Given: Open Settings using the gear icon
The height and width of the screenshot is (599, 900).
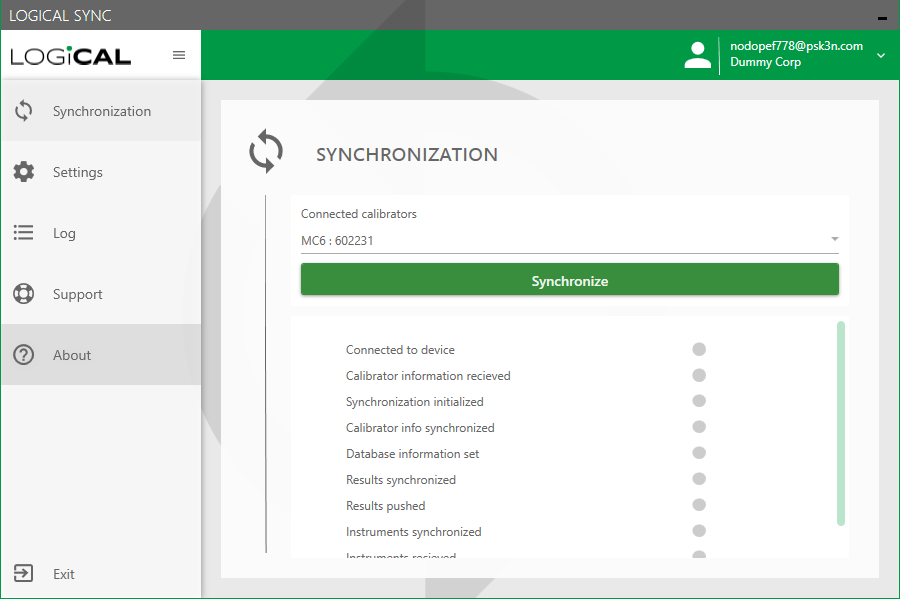Looking at the screenshot, I should click(23, 171).
